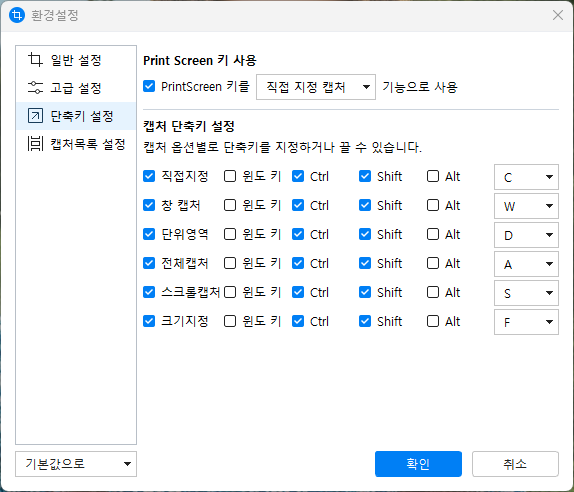
Task: Confirm settings with the 확인 button
Action: (x=418, y=464)
